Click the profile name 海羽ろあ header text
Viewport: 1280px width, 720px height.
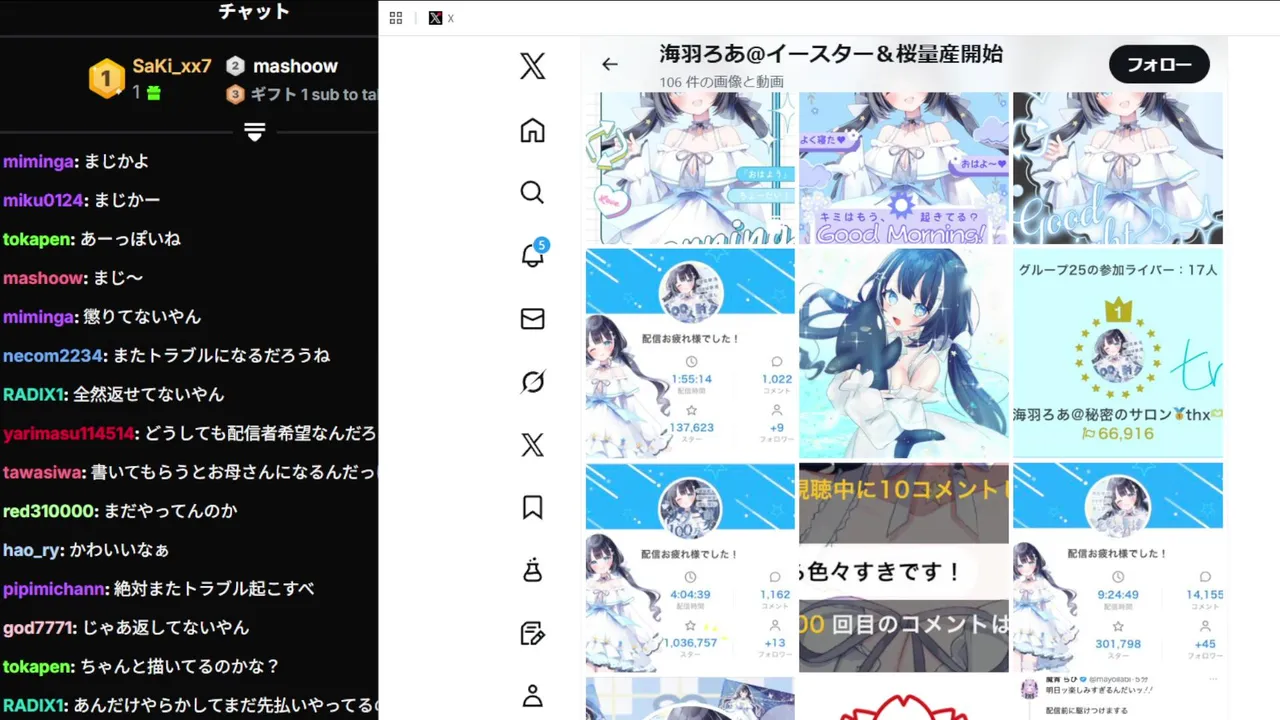click(x=831, y=54)
